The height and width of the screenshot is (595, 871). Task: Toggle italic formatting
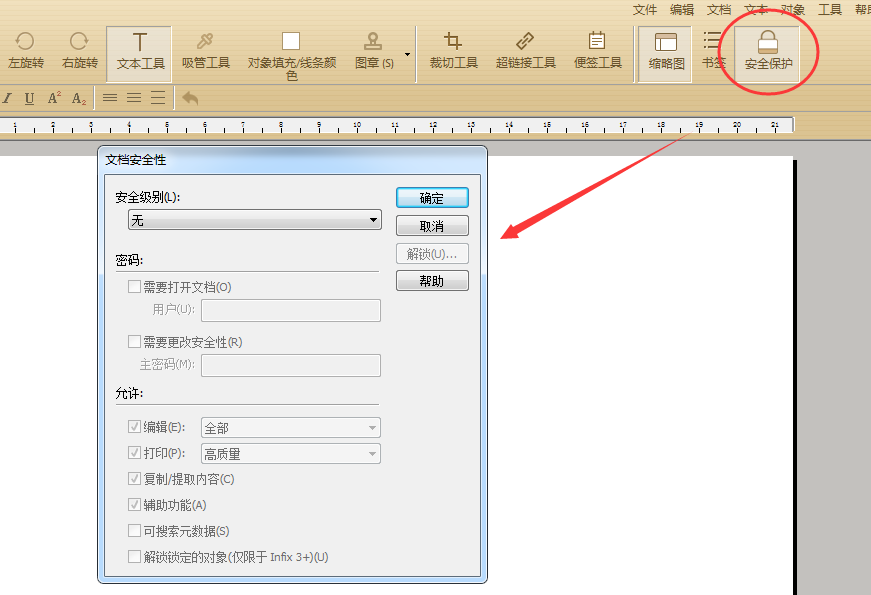point(7,98)
